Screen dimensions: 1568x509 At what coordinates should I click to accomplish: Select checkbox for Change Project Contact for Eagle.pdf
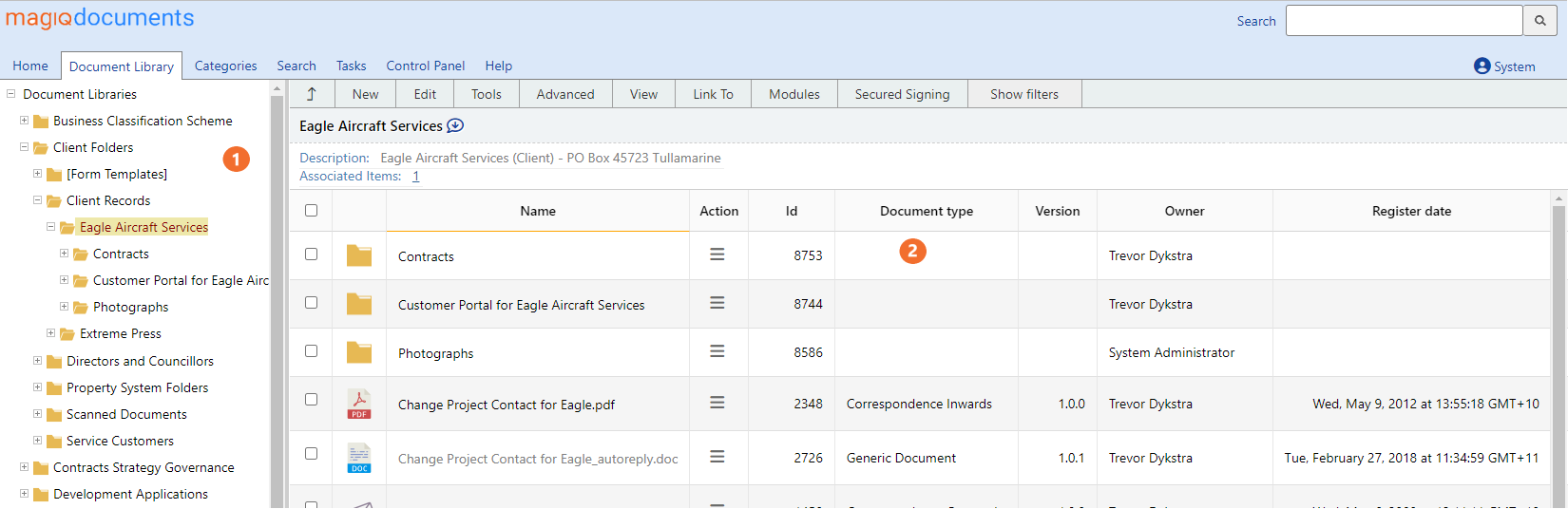click(311, 400)
